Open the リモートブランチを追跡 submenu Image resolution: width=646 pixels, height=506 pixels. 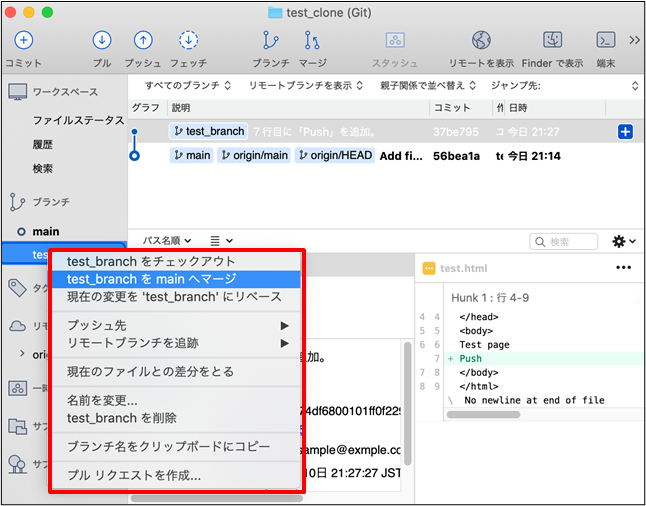tap(176, 343)
